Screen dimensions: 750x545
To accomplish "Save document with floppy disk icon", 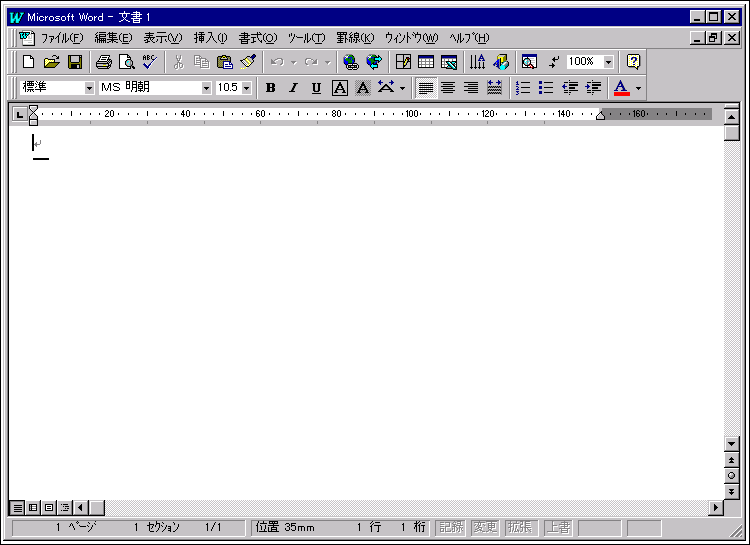I will pos(75,62).
